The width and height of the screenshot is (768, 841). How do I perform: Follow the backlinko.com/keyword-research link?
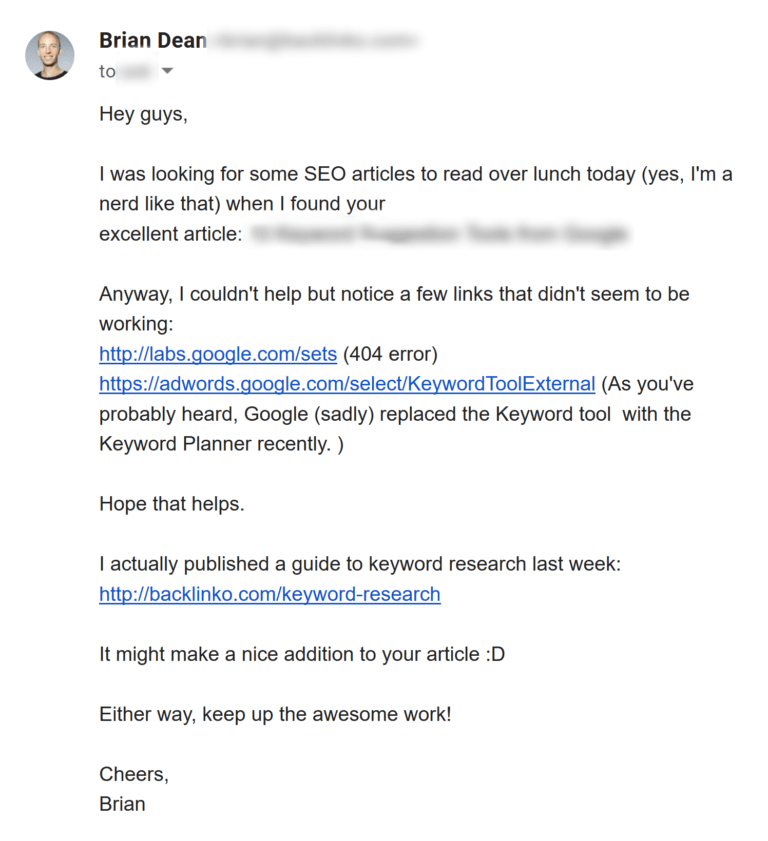click(270, 594)
